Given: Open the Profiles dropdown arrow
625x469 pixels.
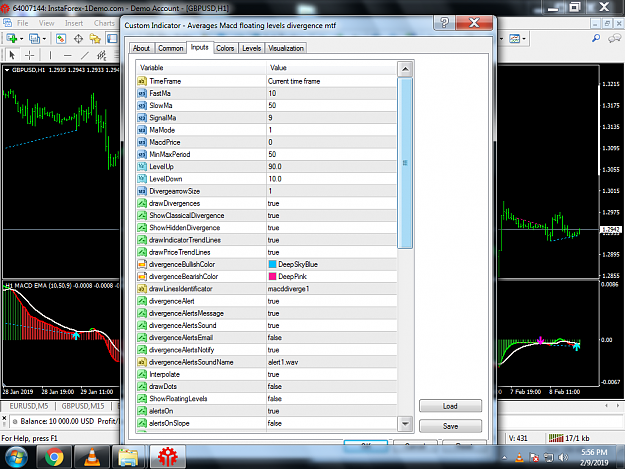Looking at the screenshot, I should [44, 39].
